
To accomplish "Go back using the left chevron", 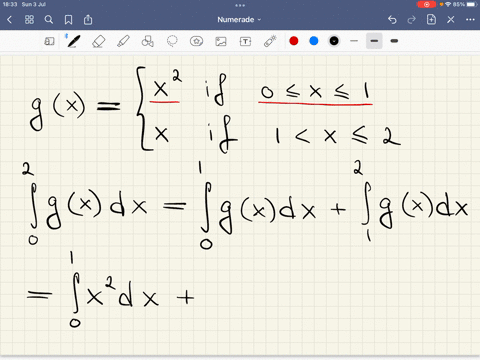I will coord(9,20).
